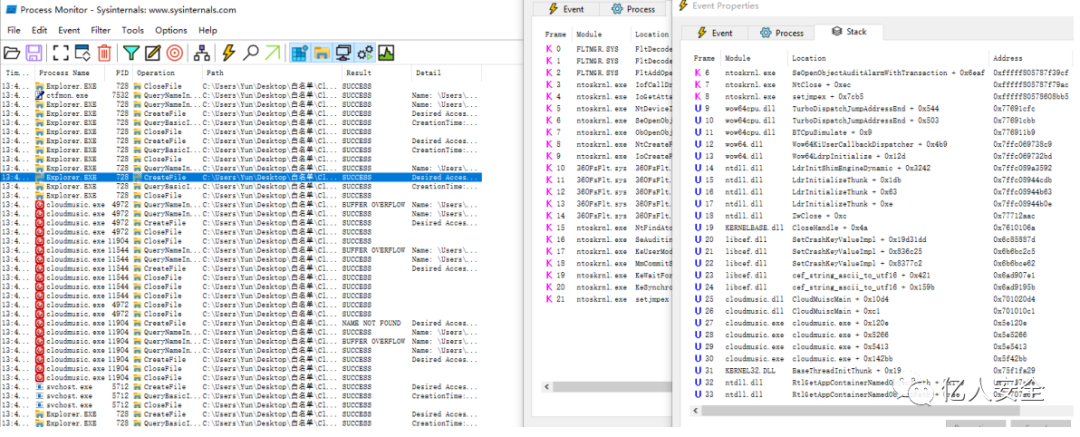Open the Filter funnel icon
1080x437 pixels.
pyautogui.click(x=131, y=52)
